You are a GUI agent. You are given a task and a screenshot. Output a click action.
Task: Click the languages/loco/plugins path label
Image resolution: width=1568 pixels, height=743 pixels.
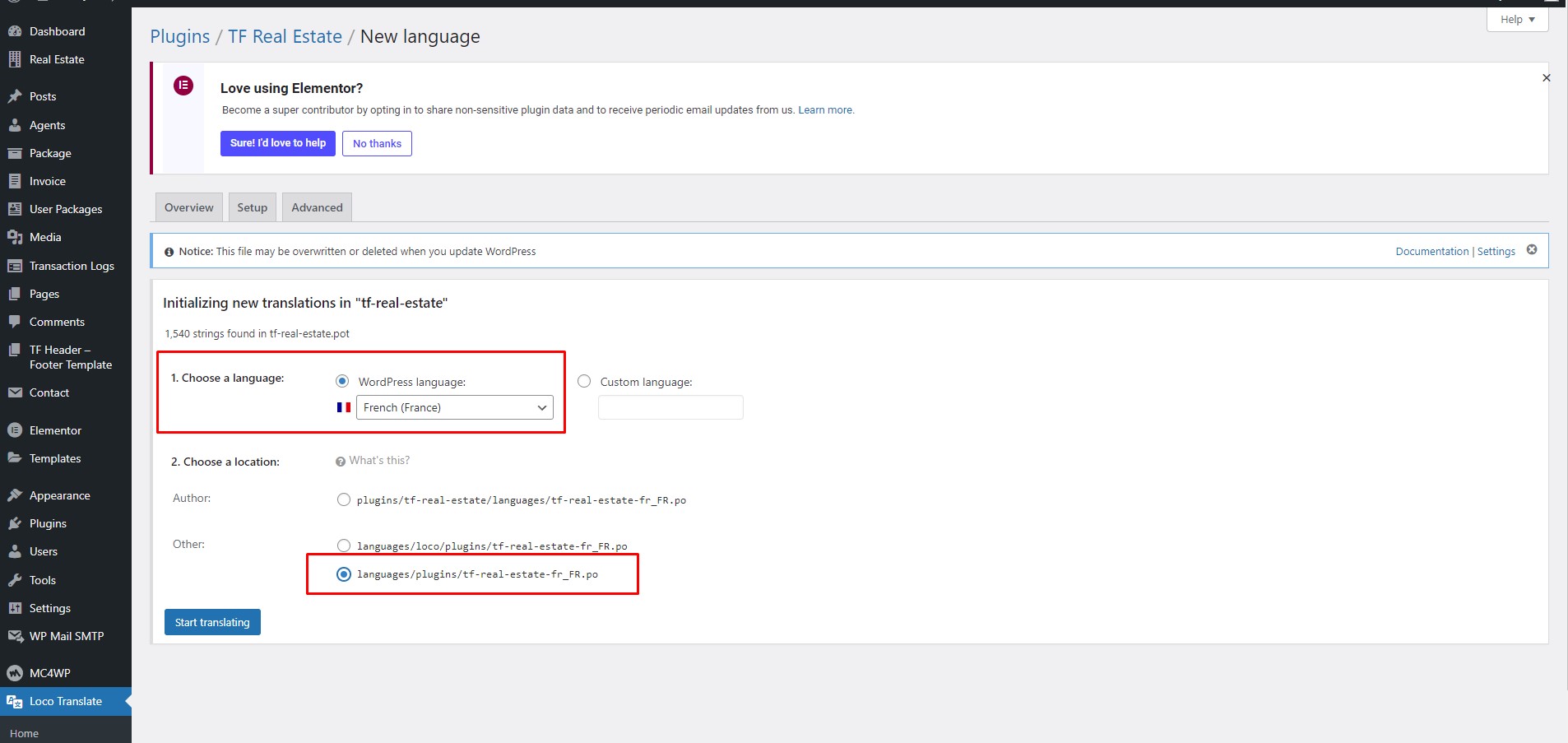point(492,546)
